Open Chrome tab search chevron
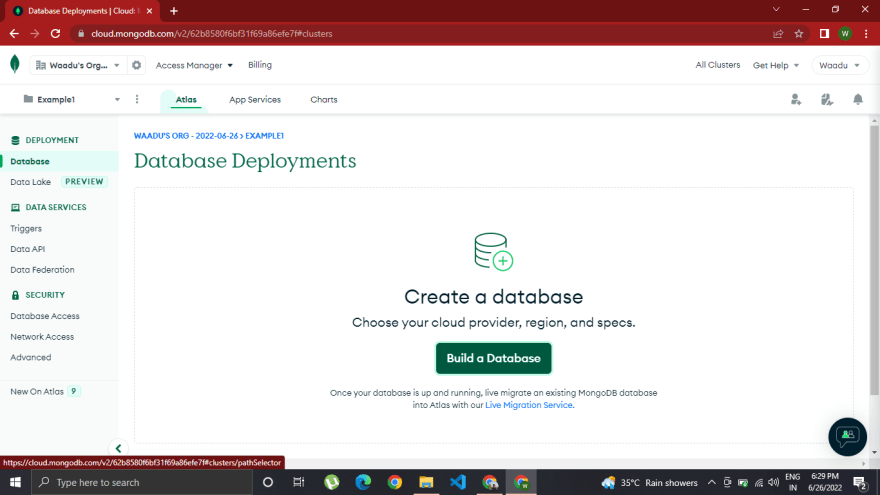 pos(776,10)
